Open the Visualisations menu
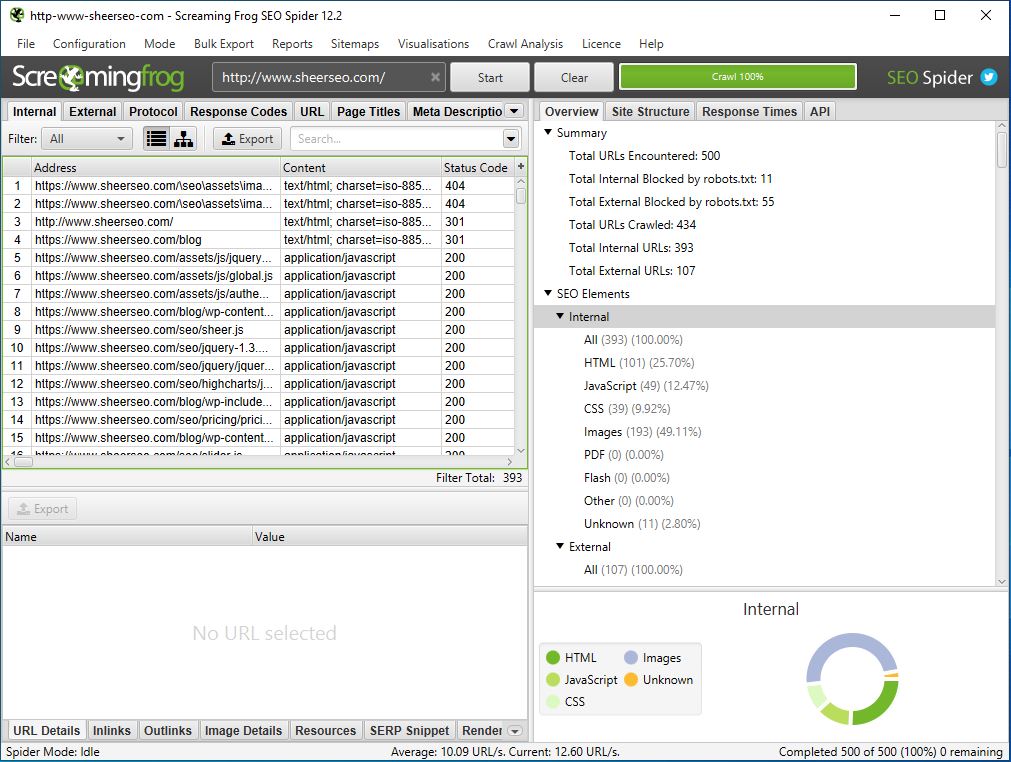 pyautogui.click(x=433, y=44)
